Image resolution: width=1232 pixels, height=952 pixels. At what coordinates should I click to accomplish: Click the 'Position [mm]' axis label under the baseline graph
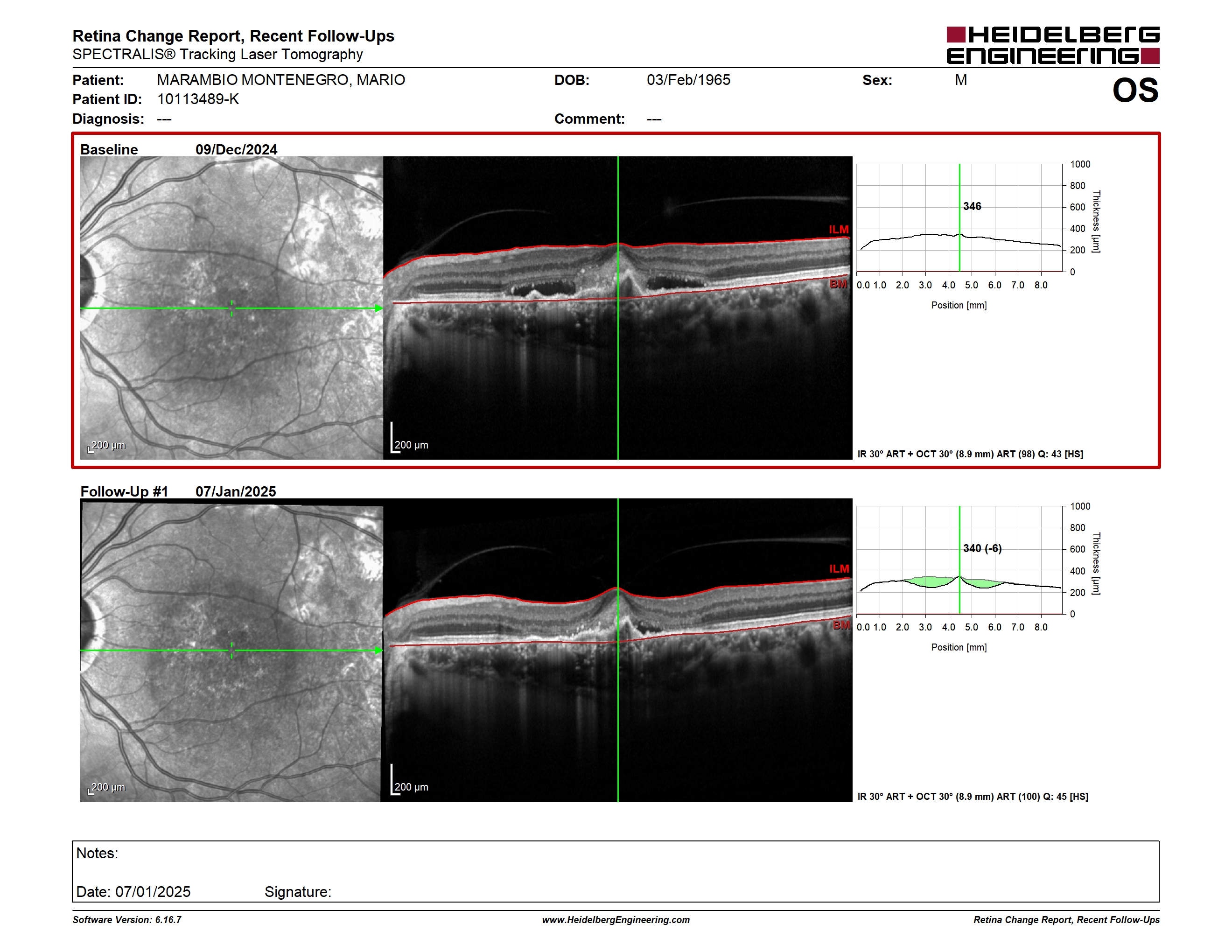tap(959, 305)
